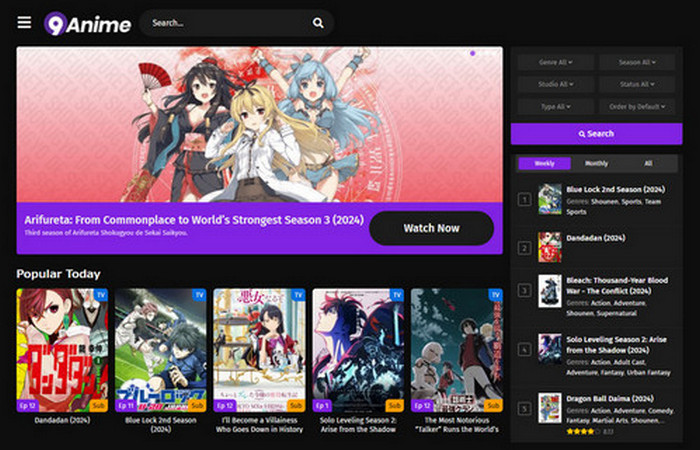Viewport: 700px width, 450px height.
Task: Expand the Genre All dropdown
Action: [x=555, y=62]
